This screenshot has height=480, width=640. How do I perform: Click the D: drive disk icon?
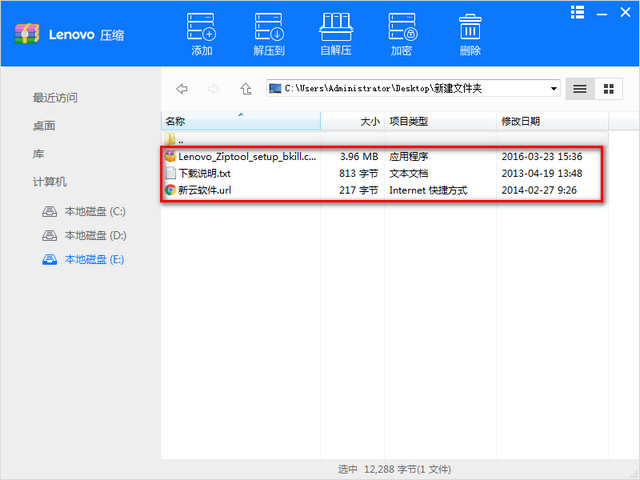coord(50,236)
